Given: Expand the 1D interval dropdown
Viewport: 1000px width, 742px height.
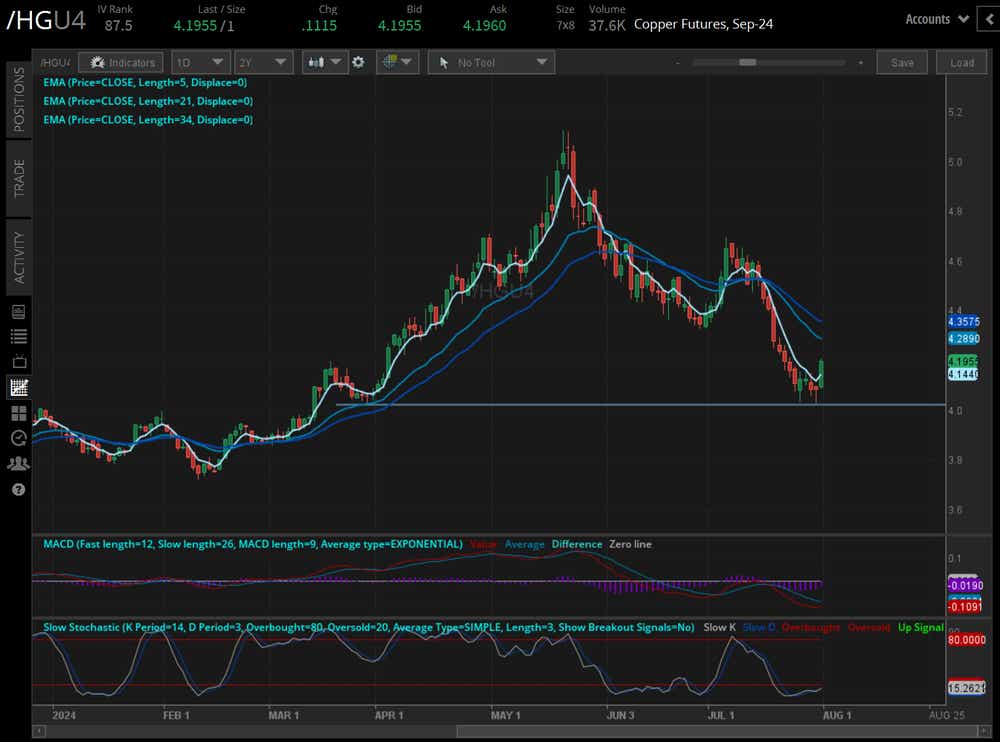Looking at the screenshot, I should coord(198,62).
